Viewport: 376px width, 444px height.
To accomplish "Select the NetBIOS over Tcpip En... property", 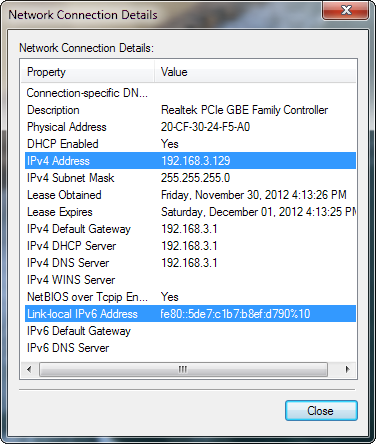I will tap(87, 297).
